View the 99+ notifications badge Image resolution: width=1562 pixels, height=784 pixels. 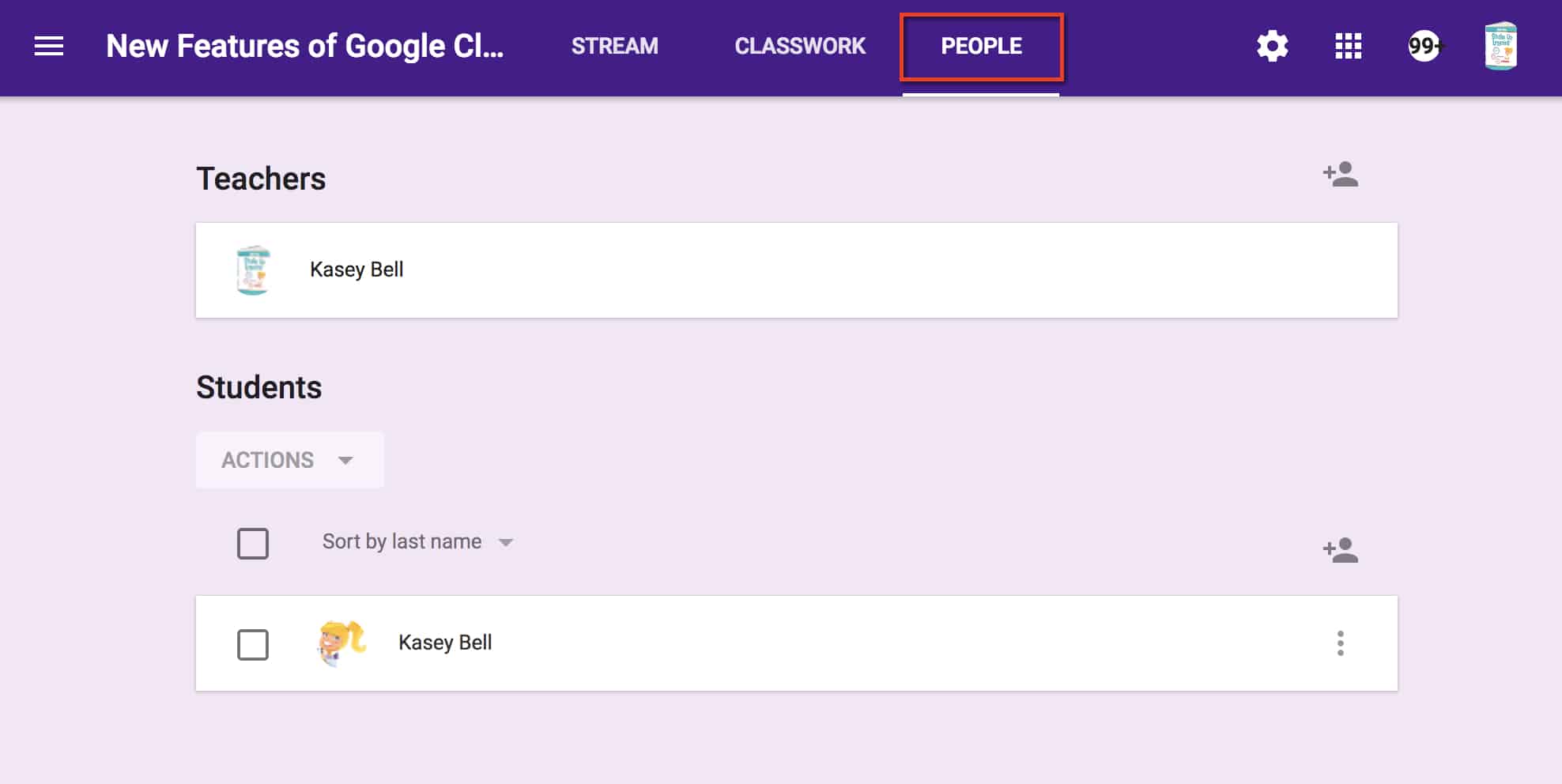[x=1424, y=46]
